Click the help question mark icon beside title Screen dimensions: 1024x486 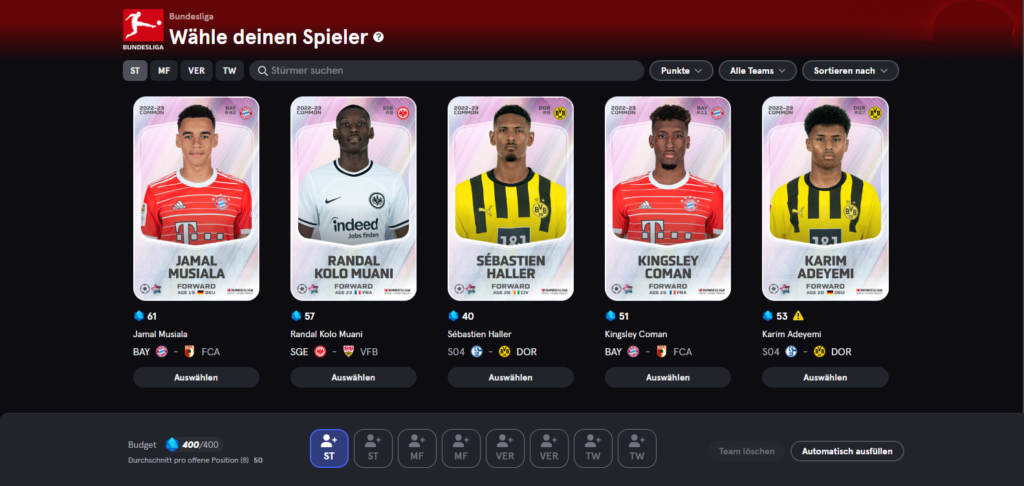379,37
